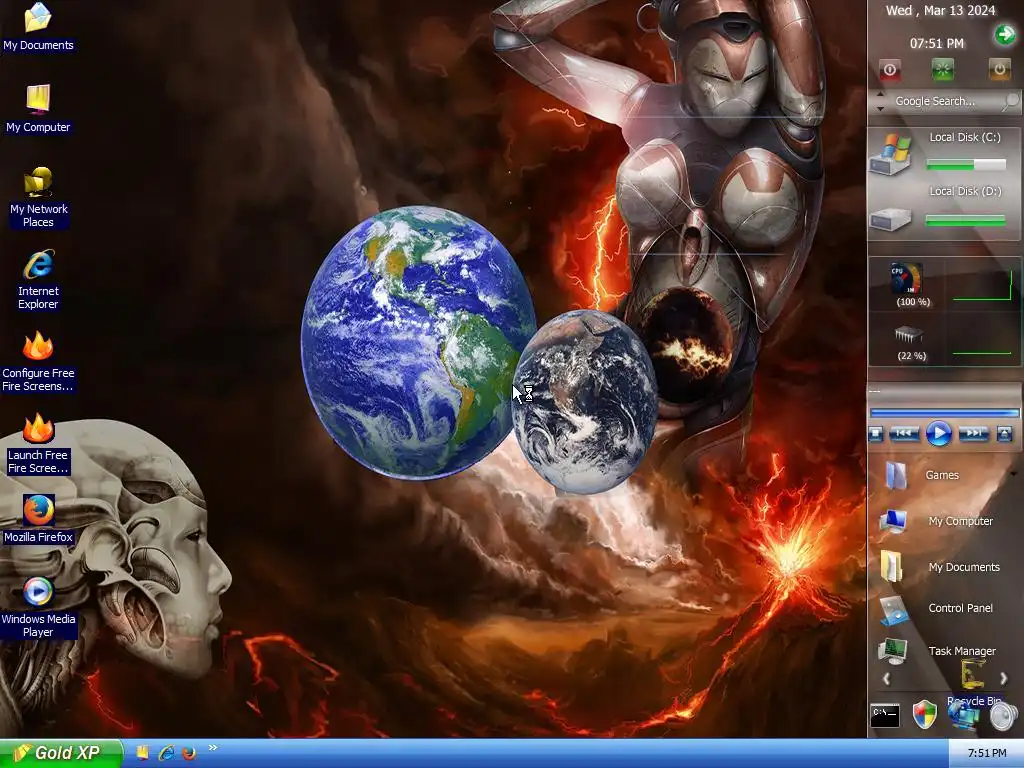
Task: Click the Local Disk (C:) usage bar
Action: pos(966,165)
